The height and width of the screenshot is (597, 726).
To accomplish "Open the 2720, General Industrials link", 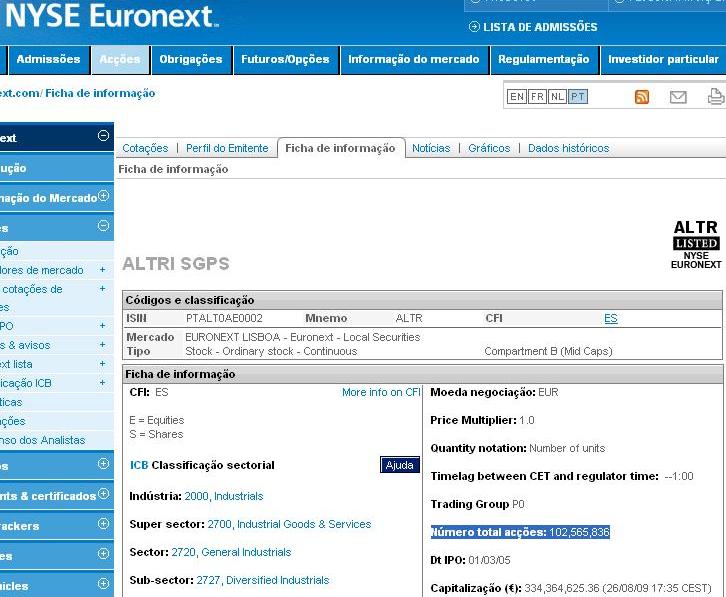I will pos(231,552).
